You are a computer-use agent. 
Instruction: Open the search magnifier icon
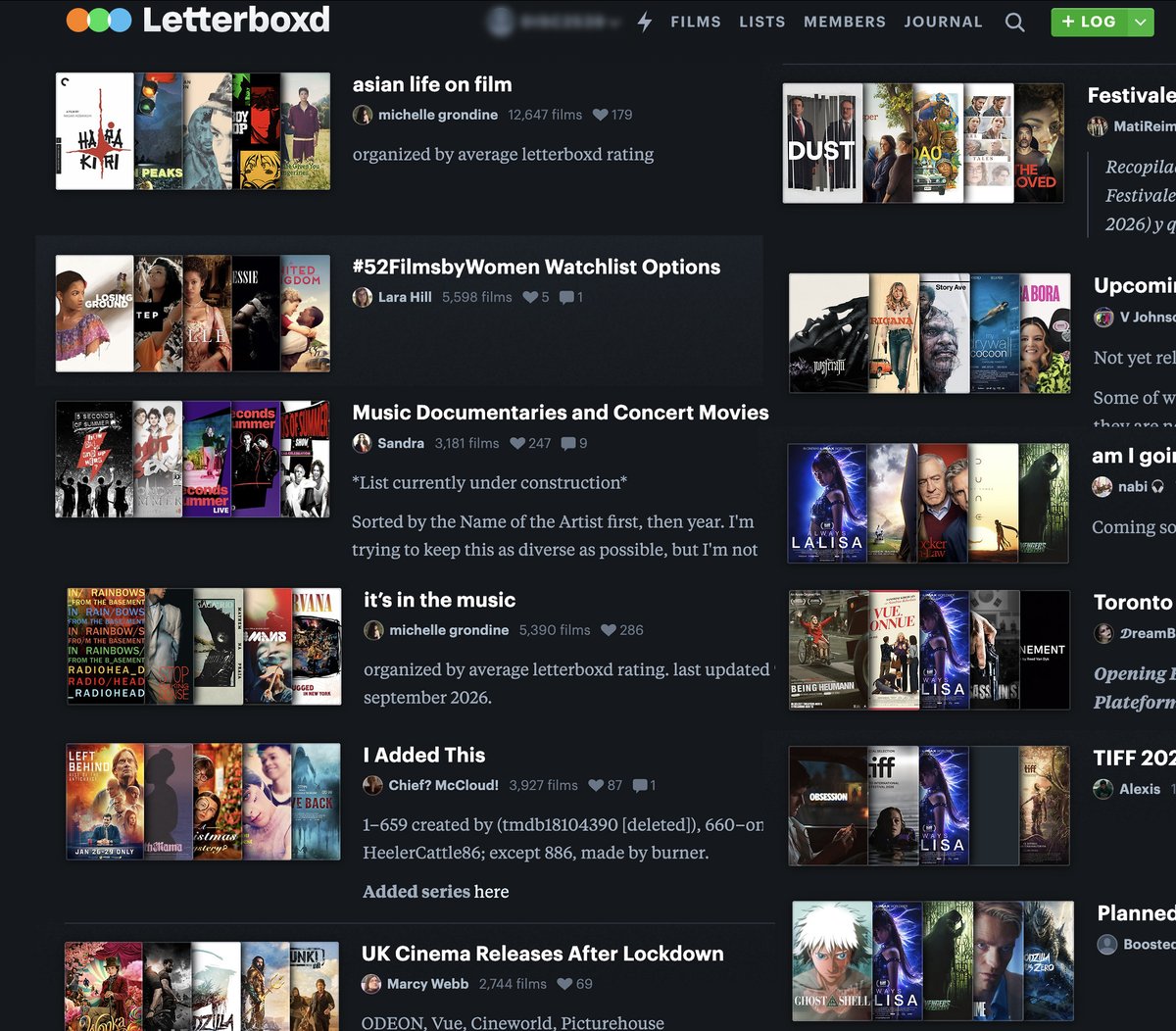point(1015,22)
